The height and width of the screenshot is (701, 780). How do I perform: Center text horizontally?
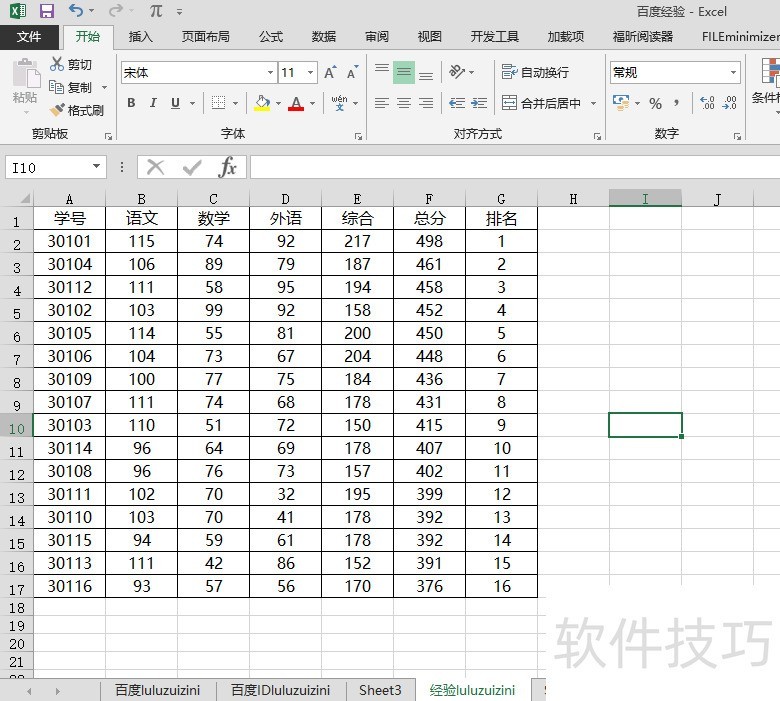[x=403, y=103]
